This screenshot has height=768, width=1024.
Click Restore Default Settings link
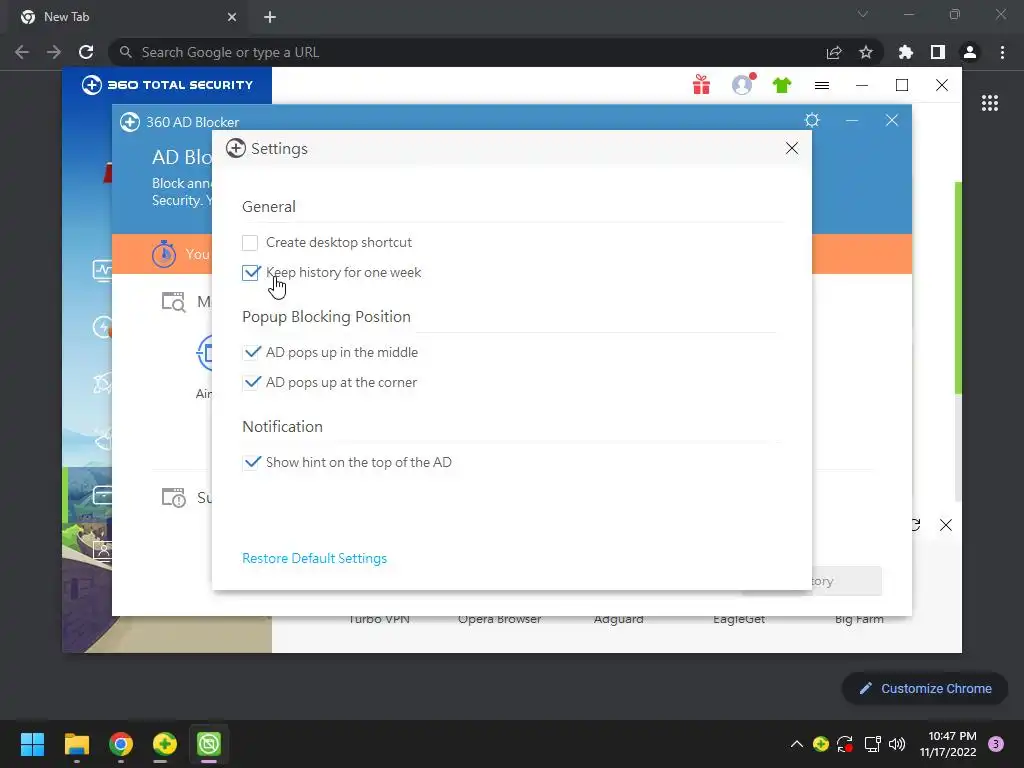pos(314,558)
